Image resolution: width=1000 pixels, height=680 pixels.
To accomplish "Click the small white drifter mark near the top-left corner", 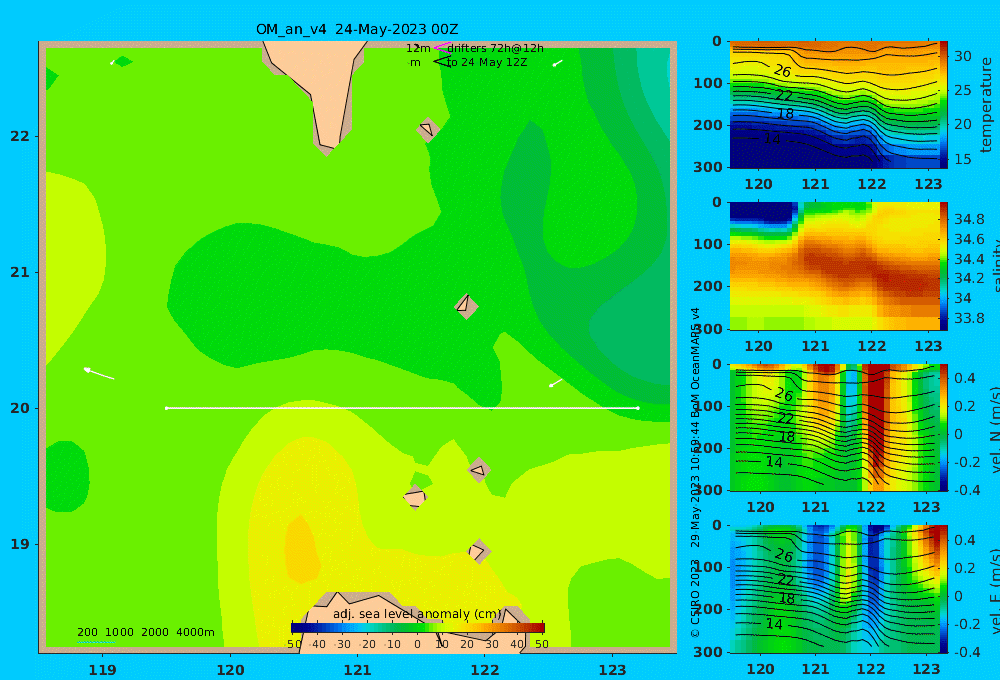I will point(113,62).
